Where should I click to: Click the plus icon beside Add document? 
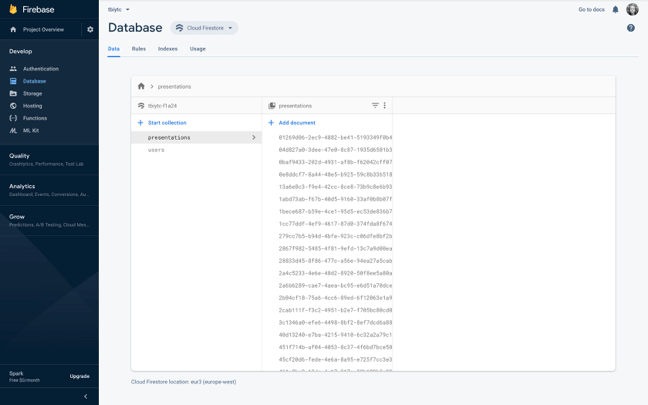(271, 123)
